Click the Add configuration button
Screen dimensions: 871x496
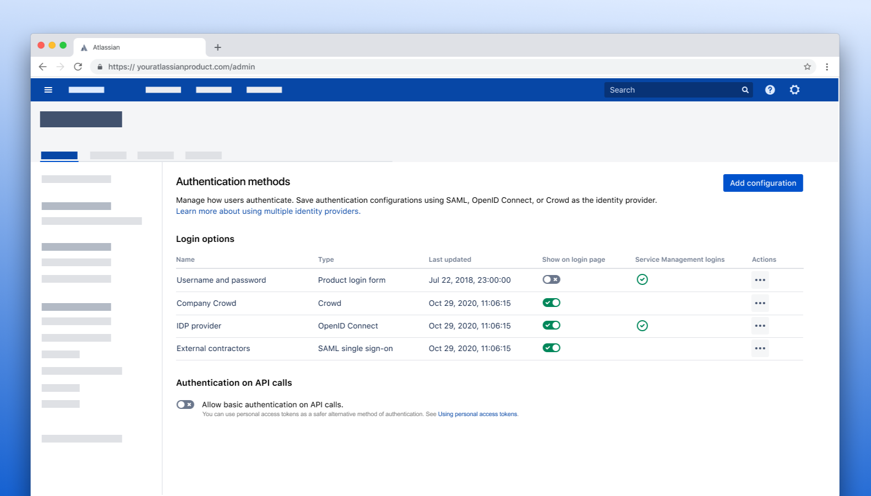(x=763, y=183)
